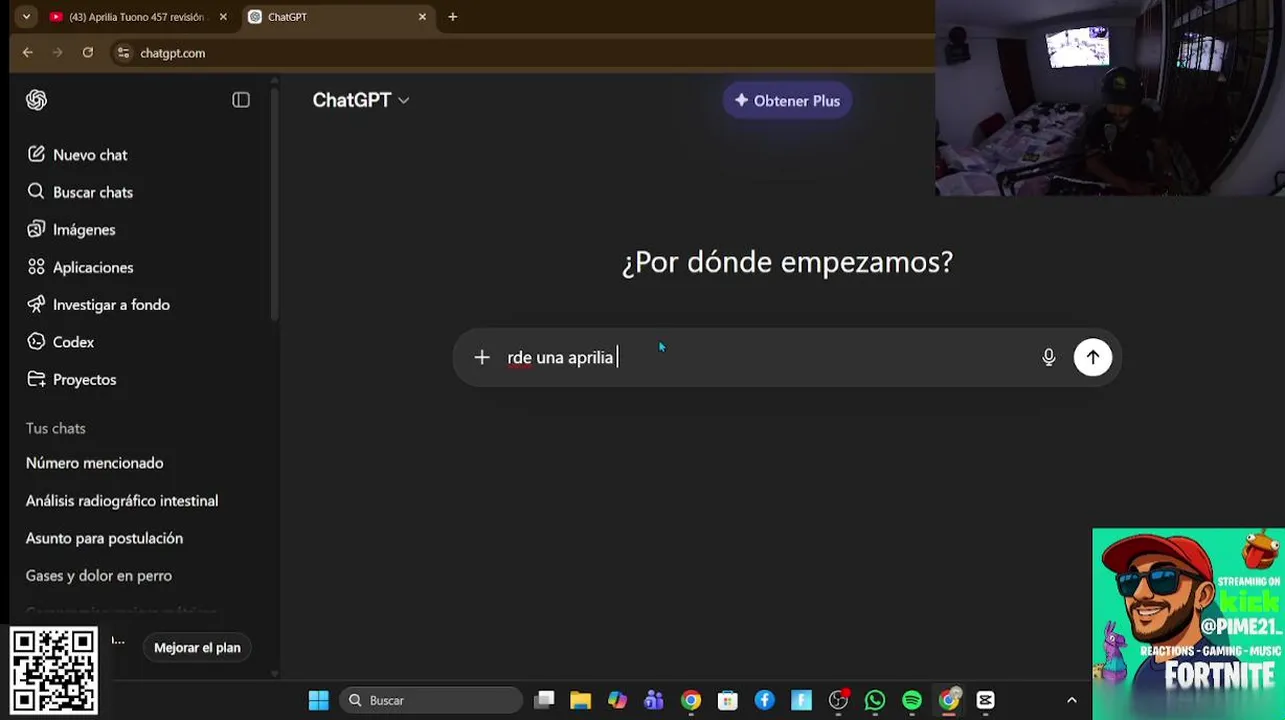
Task: Click the Obtener Plus button
Action: [787, 101]
